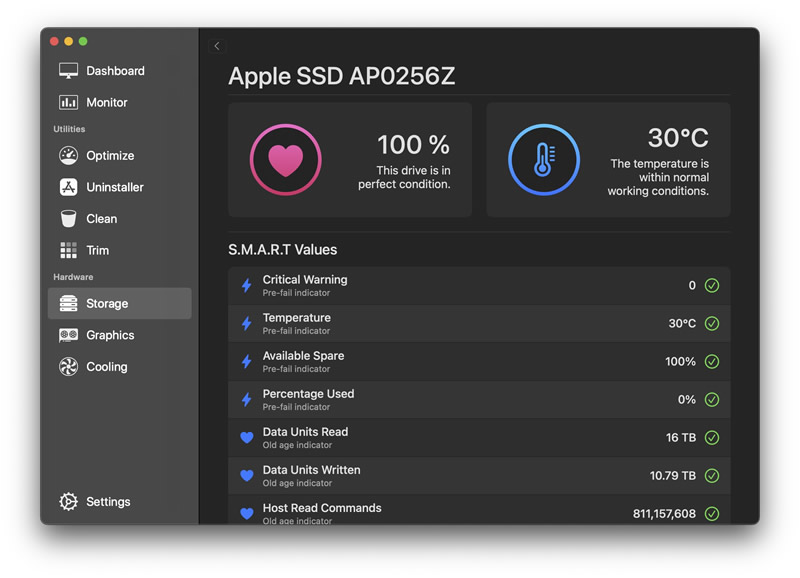Click the Available Spare lightning icon
The image size is (800, 578).
coord(247,362)
